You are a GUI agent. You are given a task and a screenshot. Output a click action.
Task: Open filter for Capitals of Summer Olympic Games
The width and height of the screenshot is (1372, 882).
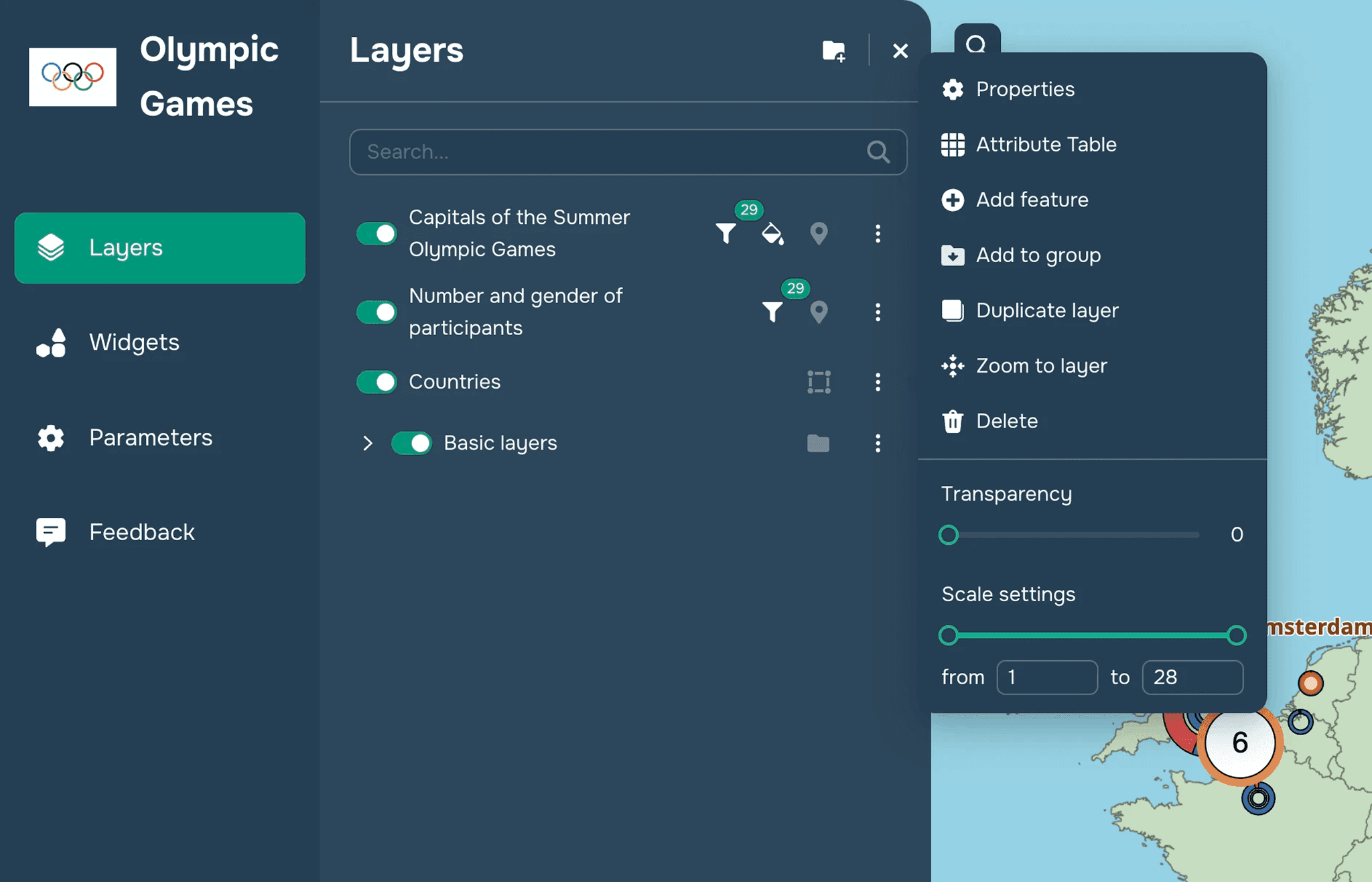click(x=726, y=233)
